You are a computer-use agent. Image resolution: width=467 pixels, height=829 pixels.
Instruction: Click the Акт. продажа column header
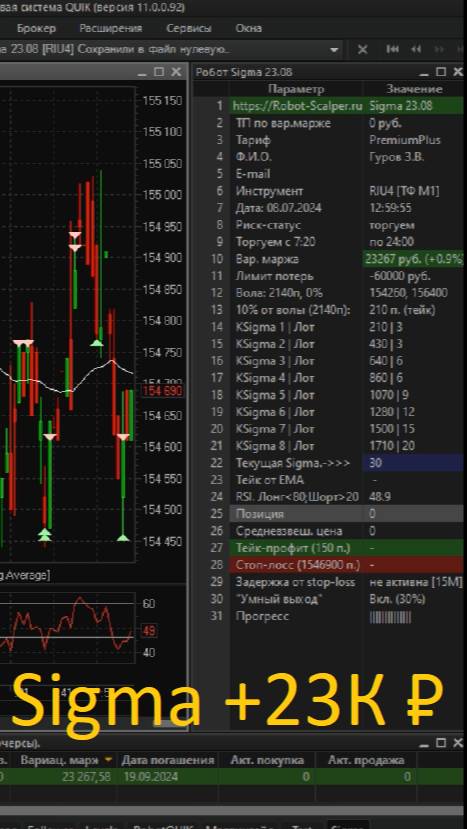coord(366,760)
